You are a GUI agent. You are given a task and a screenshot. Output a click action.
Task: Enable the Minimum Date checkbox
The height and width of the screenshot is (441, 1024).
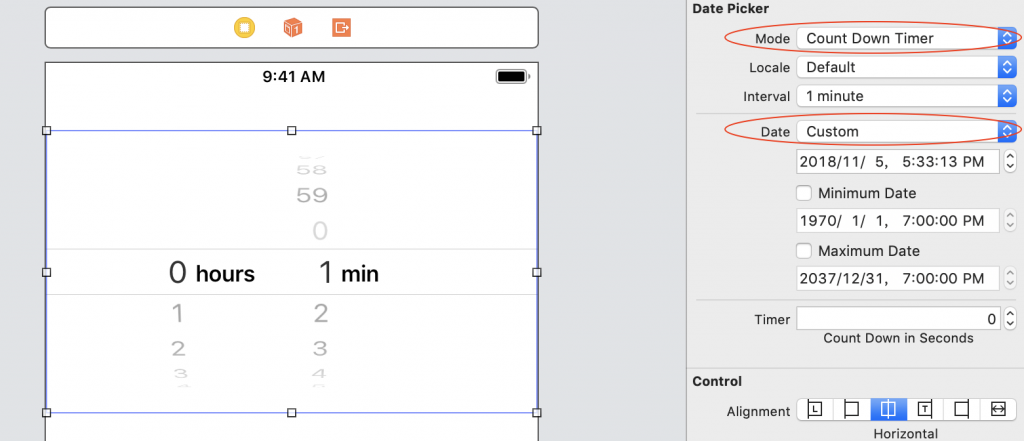804,193
